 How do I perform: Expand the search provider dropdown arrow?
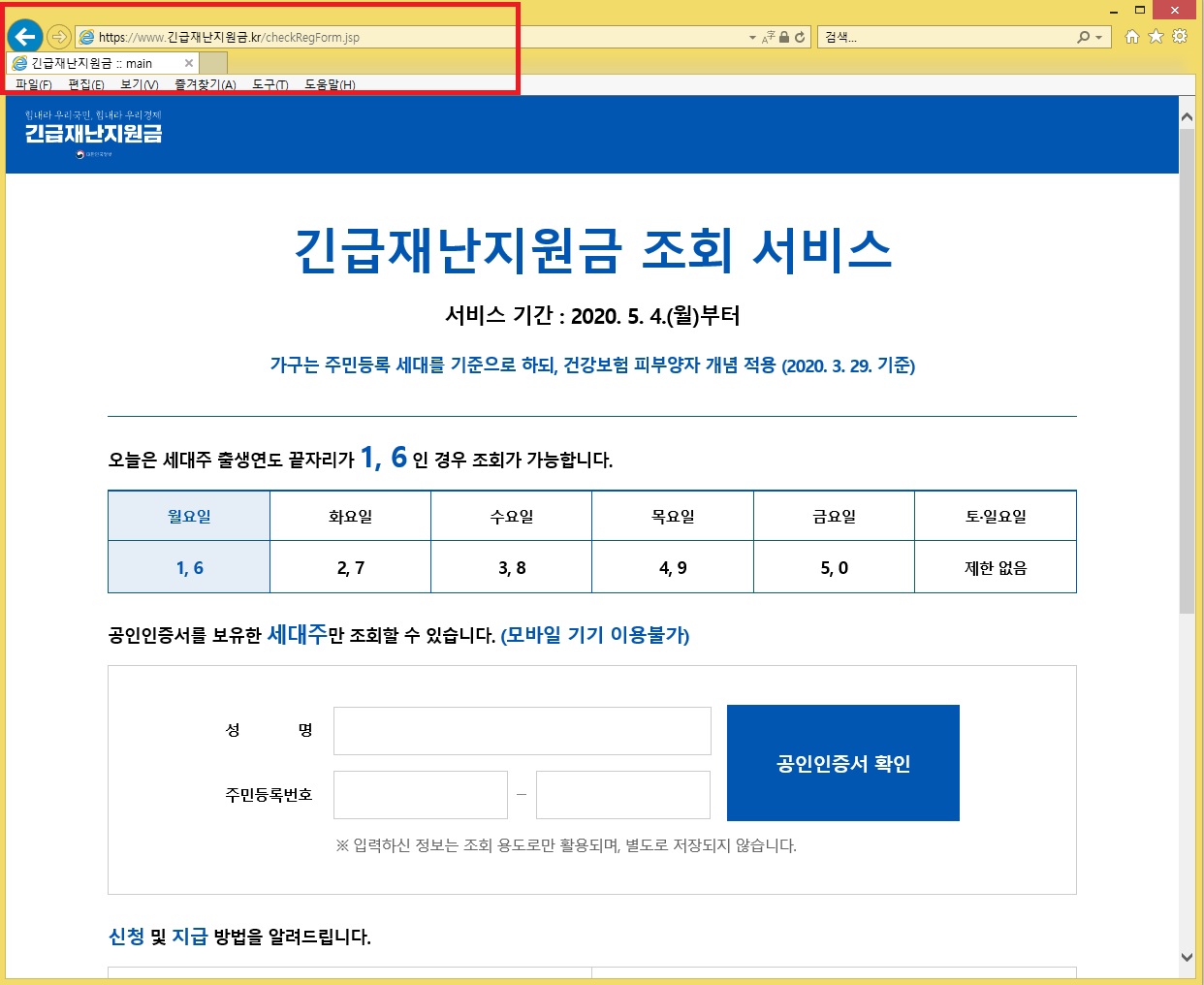[x=1098, y=38]
